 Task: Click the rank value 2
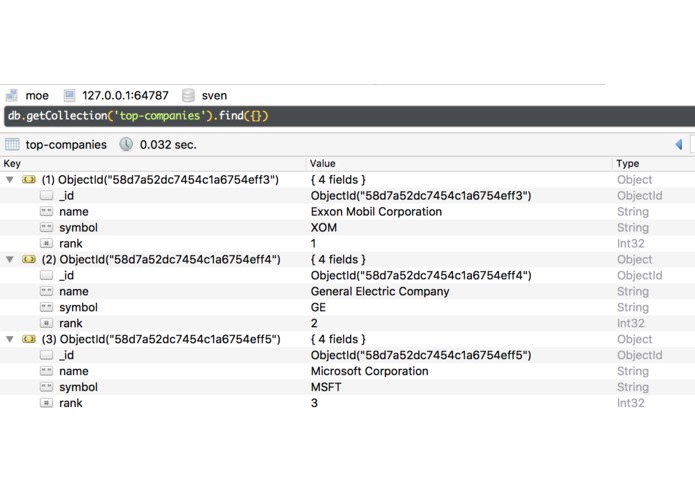coord(314,323)
